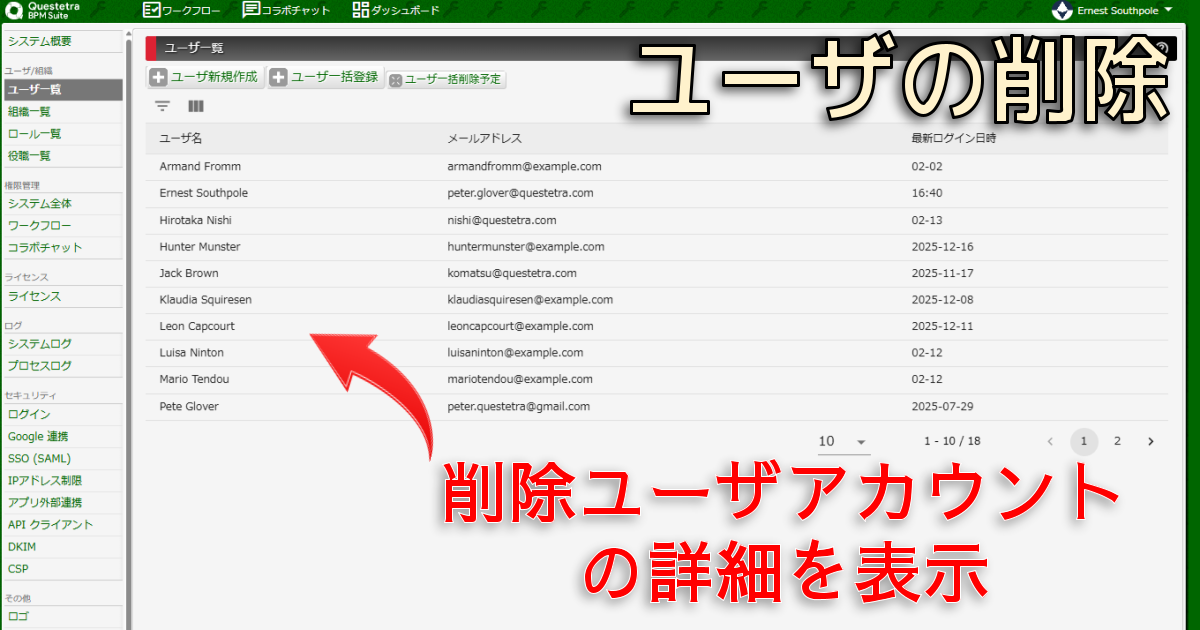Open ロゴ in the sidebar
Image resolution: width=1200 pixels, height=630 pixels.
pyautogui.click(x=62, y=616)
